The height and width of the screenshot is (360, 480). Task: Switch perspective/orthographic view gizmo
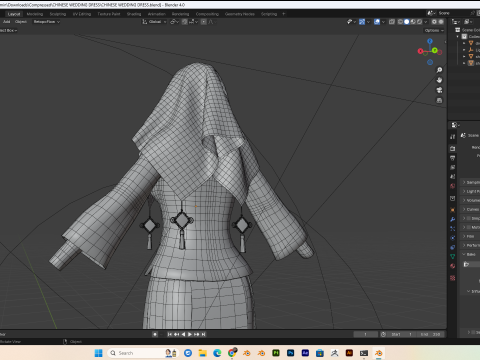coord(439,100)
